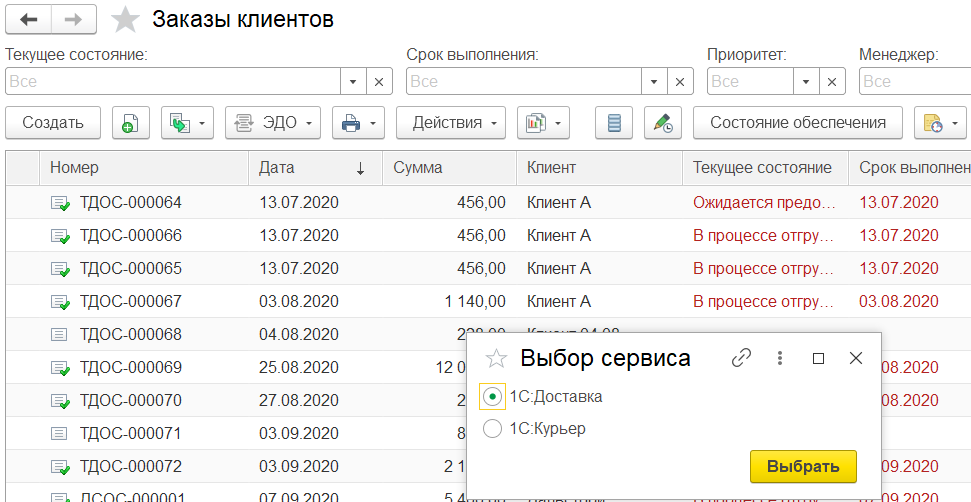Click the Состояние обеспечения button
Image resolution: width=971 pixels, height=502 pixels.
[798, 123]
